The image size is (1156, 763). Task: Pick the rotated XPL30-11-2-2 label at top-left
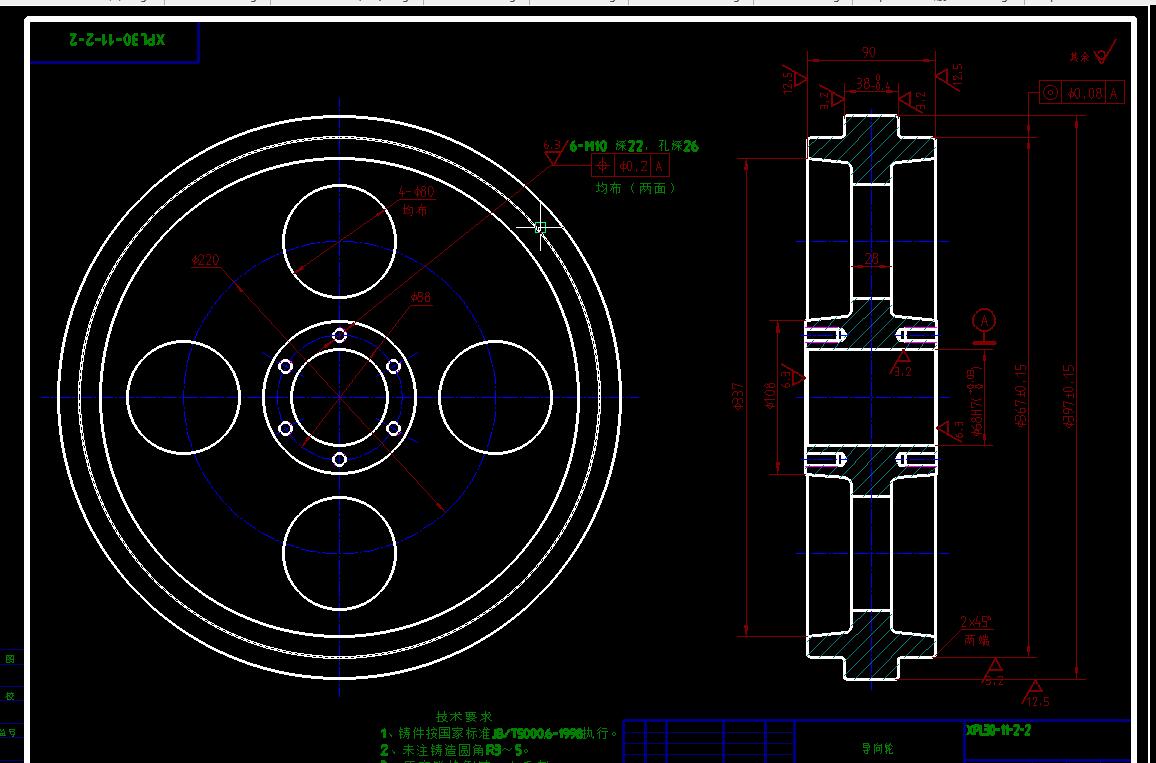(x=116, y=41)
